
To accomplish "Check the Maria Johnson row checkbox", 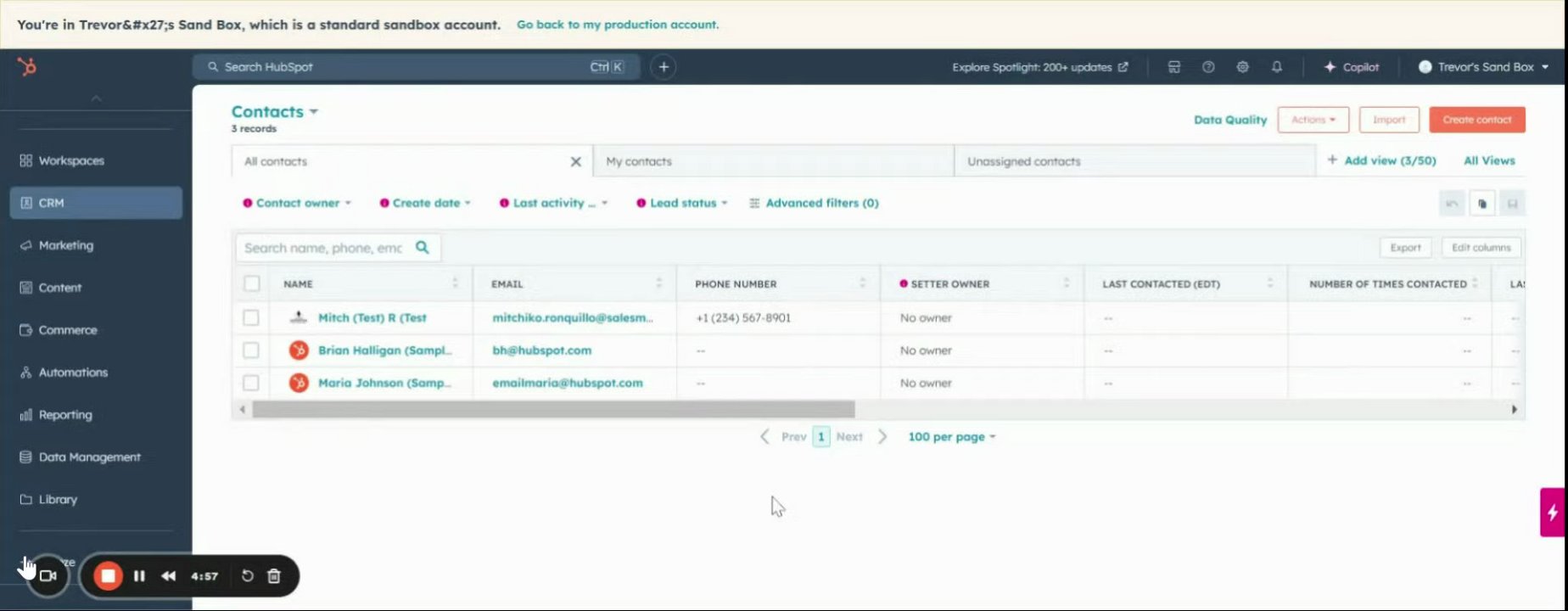I will (x=251, y=383).
